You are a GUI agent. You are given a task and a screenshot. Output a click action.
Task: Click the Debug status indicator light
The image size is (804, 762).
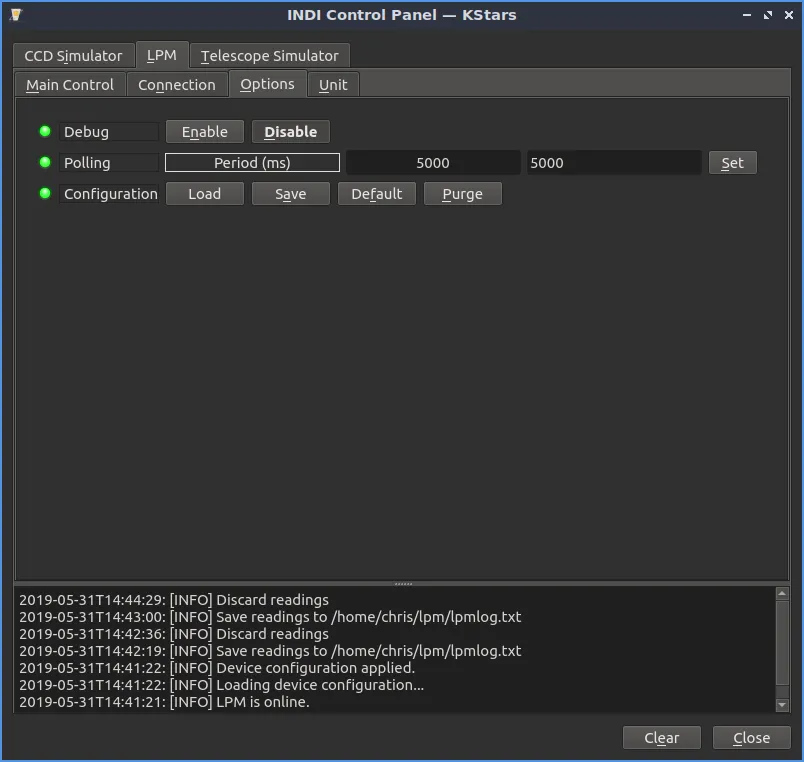coord(45,131)
